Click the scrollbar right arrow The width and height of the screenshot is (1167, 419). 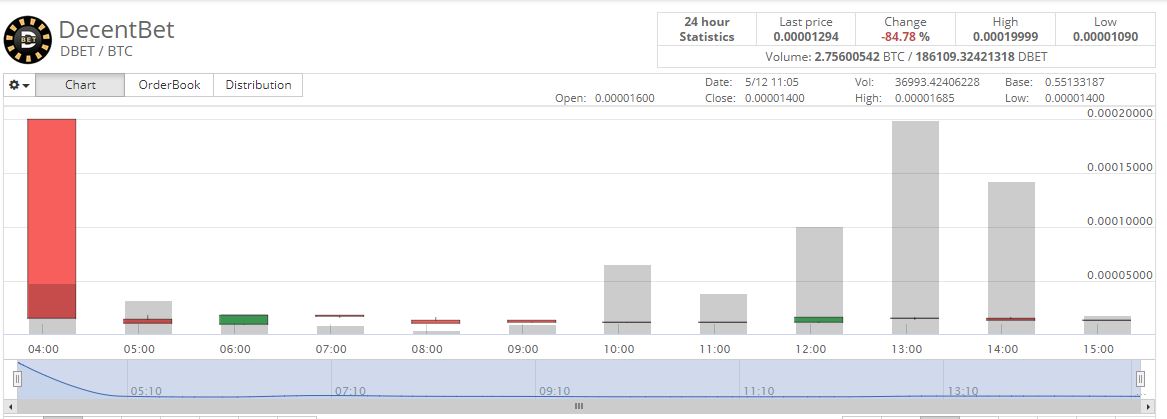click(x=1147, y=406)
